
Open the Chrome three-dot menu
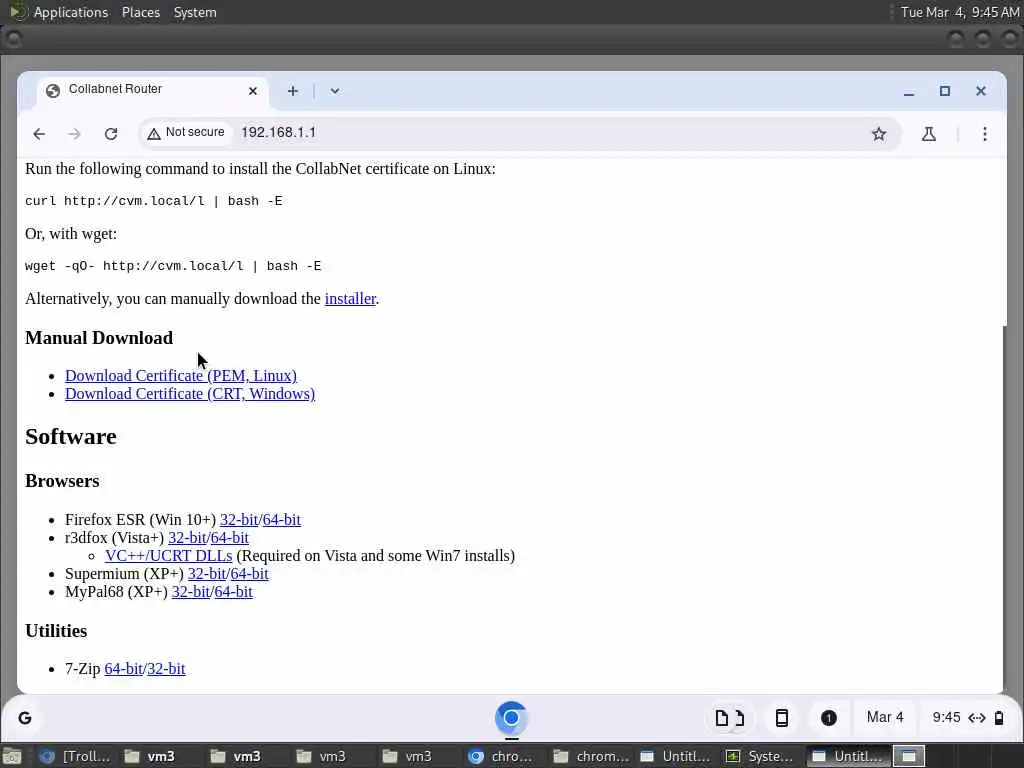tap(985, 134)
